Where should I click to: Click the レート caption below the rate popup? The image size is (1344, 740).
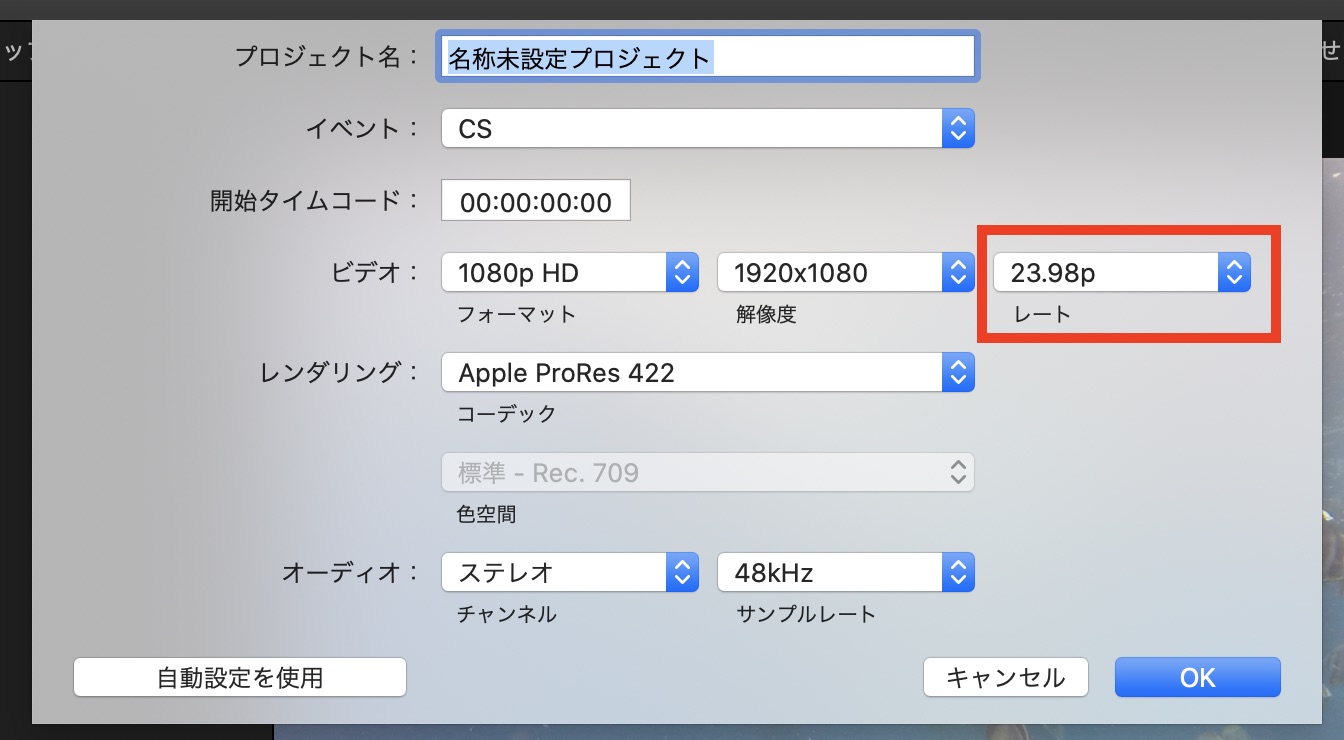[1042, 314]
